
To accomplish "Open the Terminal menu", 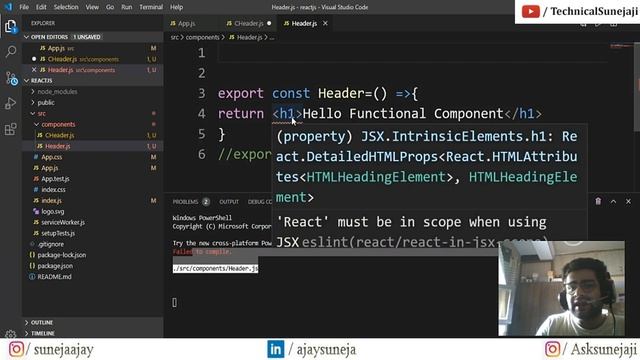I will coord(151,7).
